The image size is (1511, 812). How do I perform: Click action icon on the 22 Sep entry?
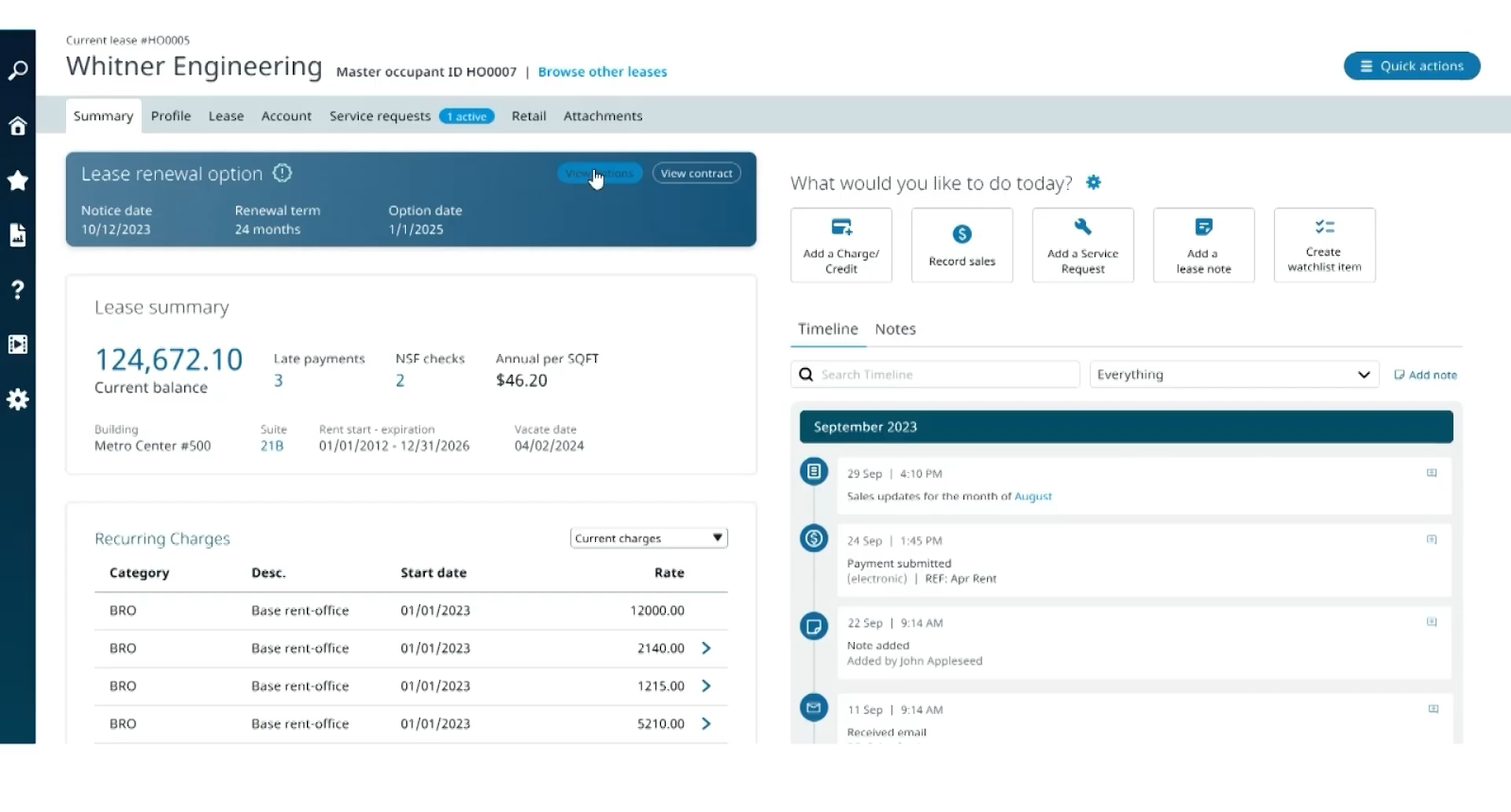[1432, 622]
